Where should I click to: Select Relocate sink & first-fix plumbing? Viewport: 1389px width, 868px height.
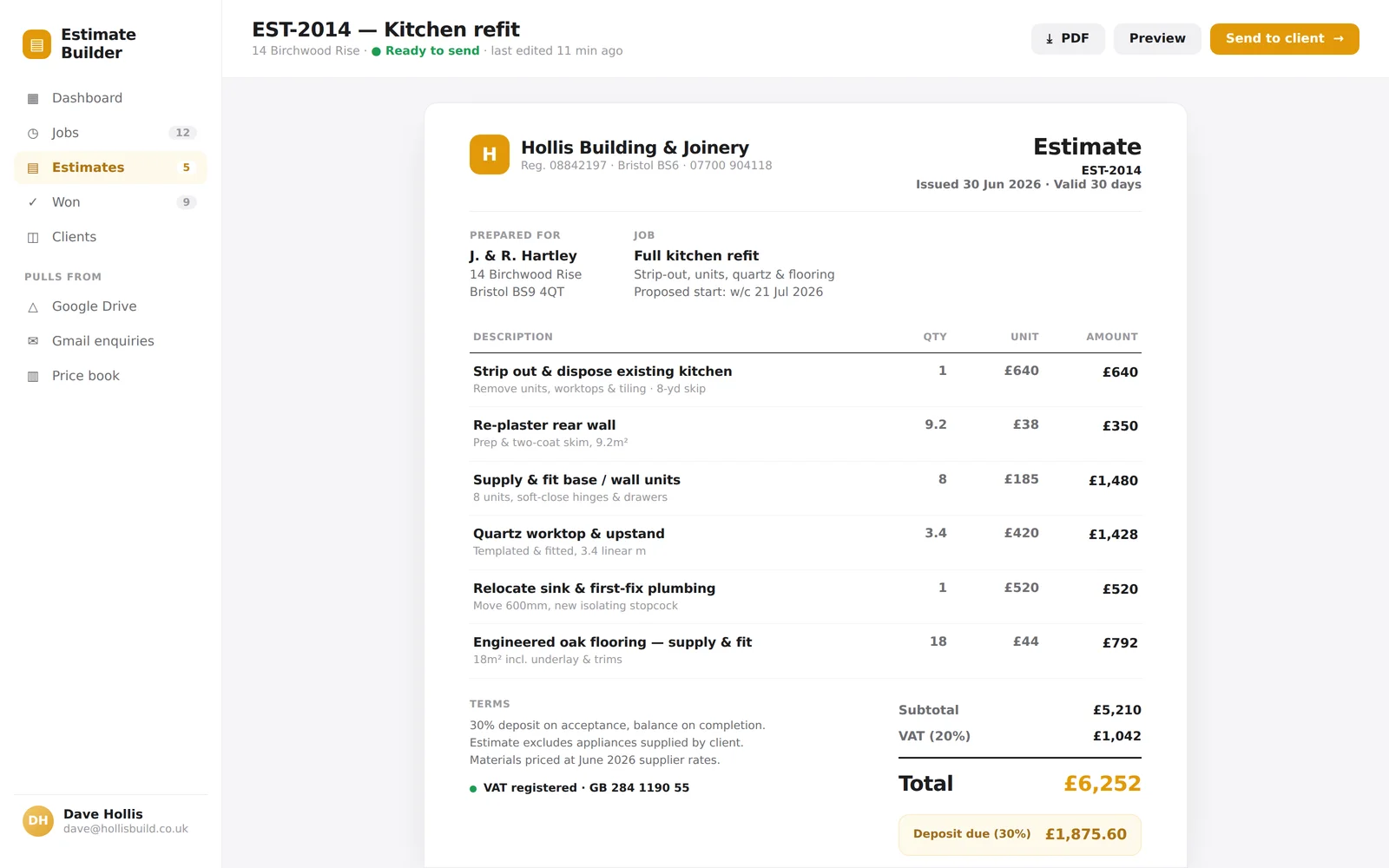pyautogui.click(x=806, y=597)
